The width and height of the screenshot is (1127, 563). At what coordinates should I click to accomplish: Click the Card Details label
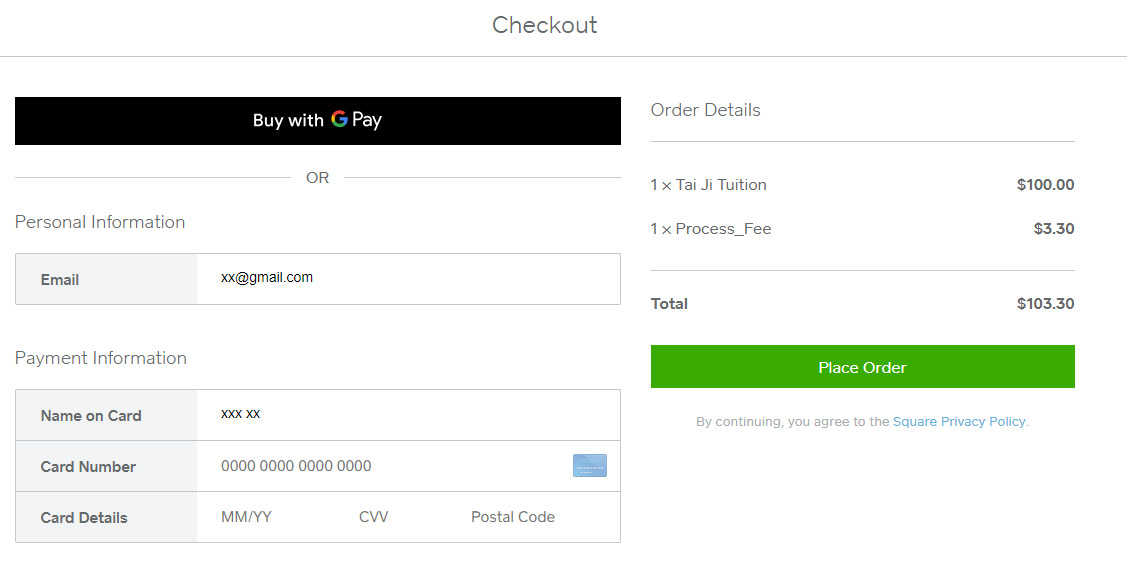coord(84,518)
